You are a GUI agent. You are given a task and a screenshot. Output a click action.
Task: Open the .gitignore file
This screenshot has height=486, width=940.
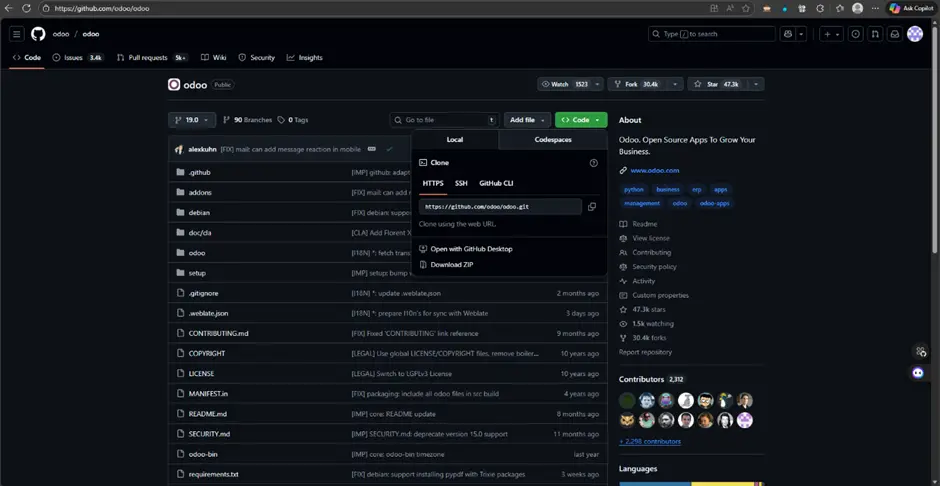pyautogui.click(x=203, y=293)
